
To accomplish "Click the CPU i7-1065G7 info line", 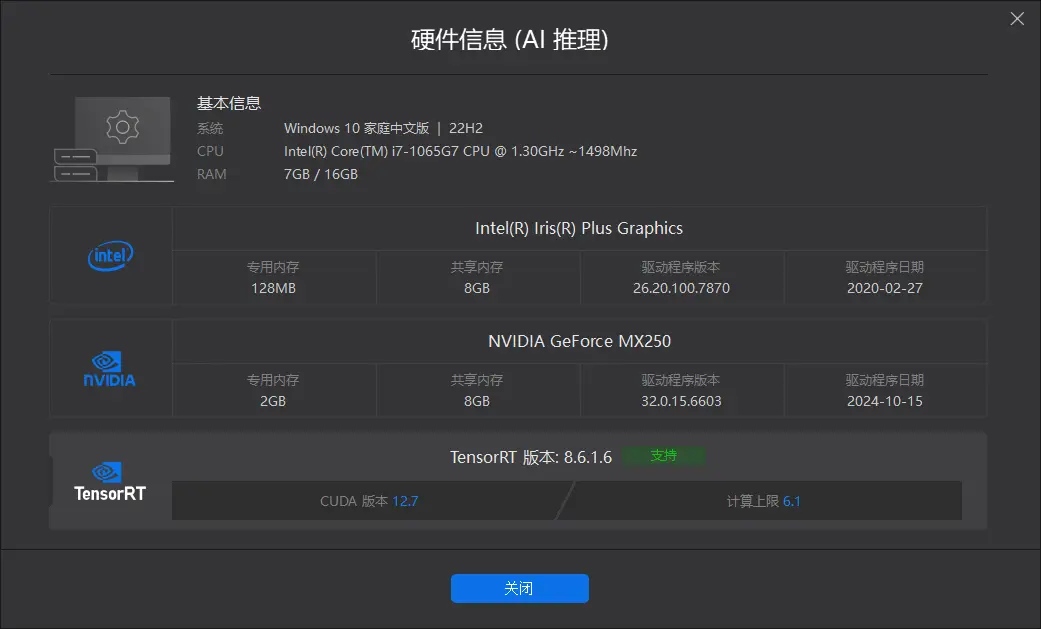I will click(460, 151).
